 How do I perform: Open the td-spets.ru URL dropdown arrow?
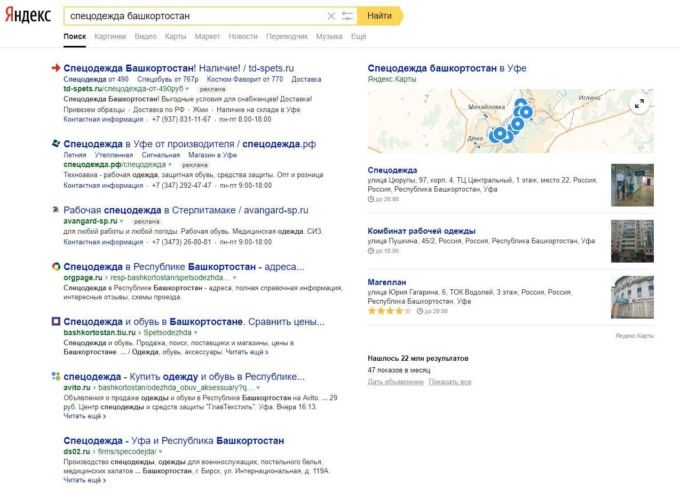(187, 89)
